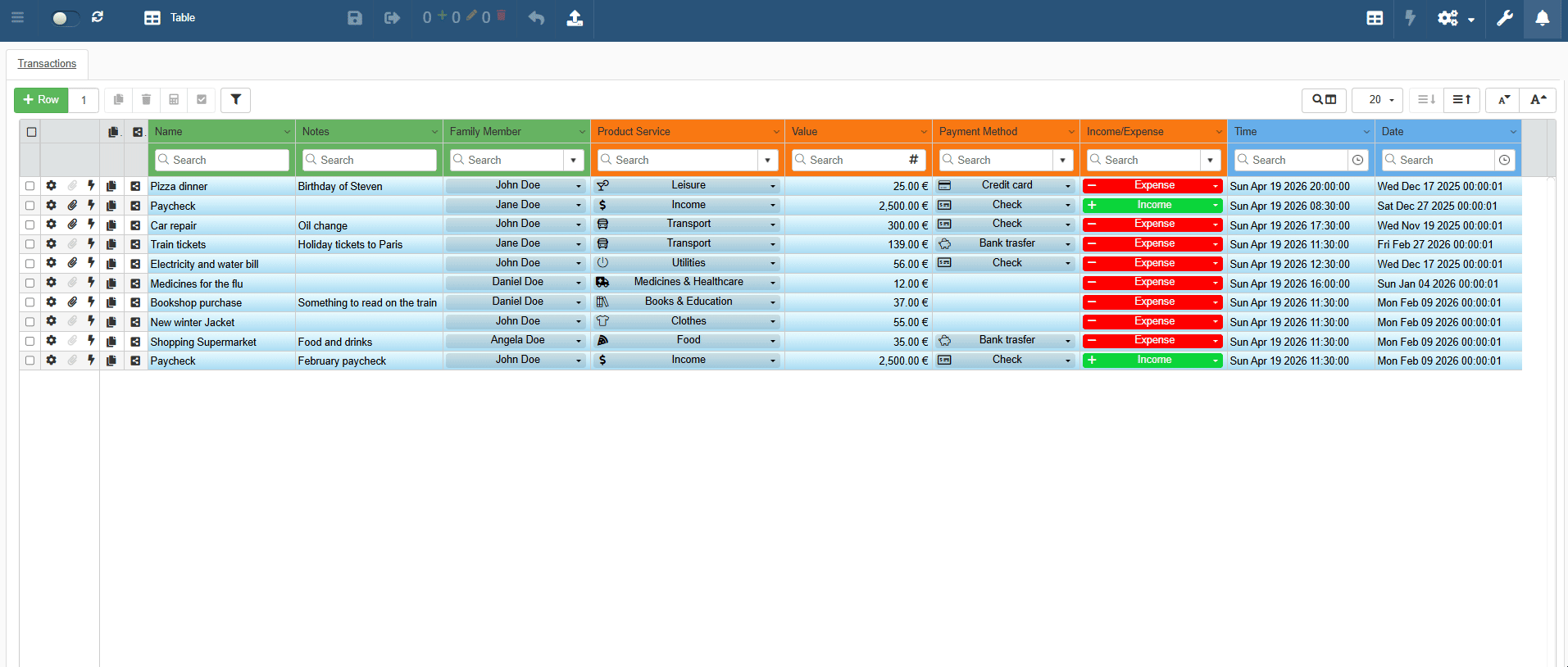
Task: Tick the select-all checkbox in the header
Action: coord(31,132)
